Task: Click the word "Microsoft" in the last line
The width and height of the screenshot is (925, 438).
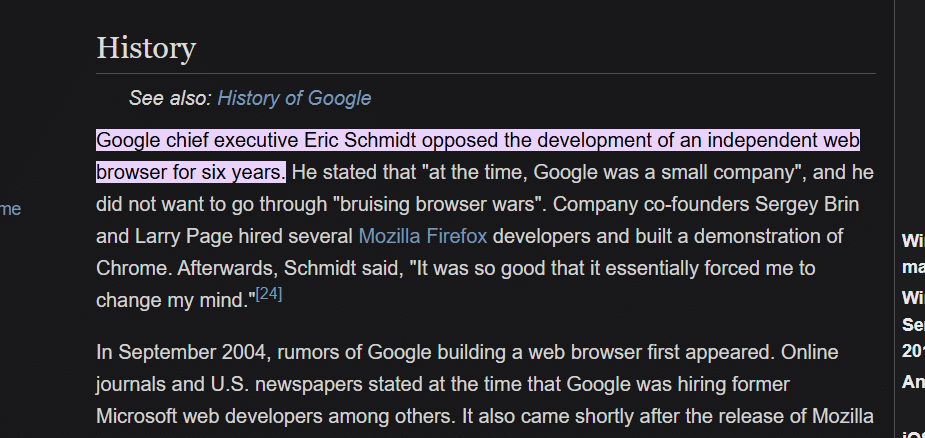Action: pos(137,416)
